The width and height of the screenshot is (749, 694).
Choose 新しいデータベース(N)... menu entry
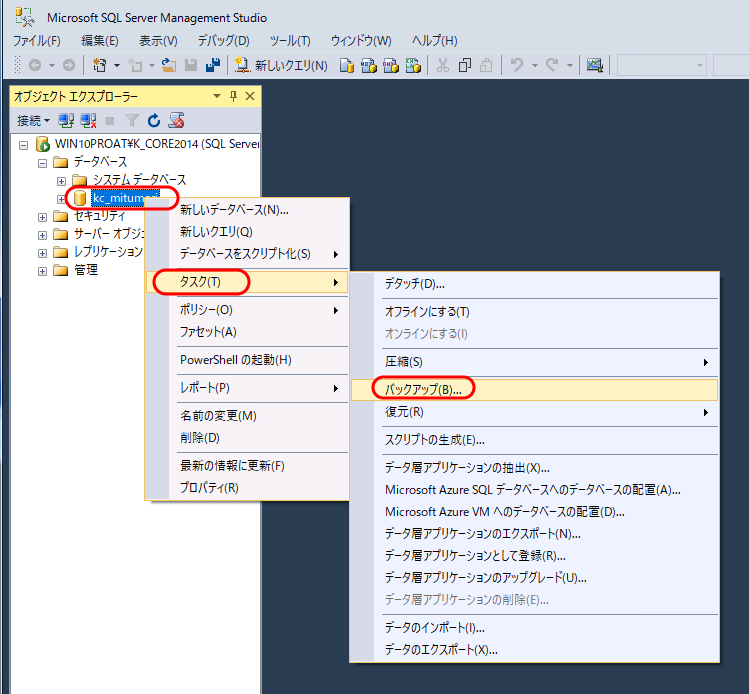click(x=247, y=210)
